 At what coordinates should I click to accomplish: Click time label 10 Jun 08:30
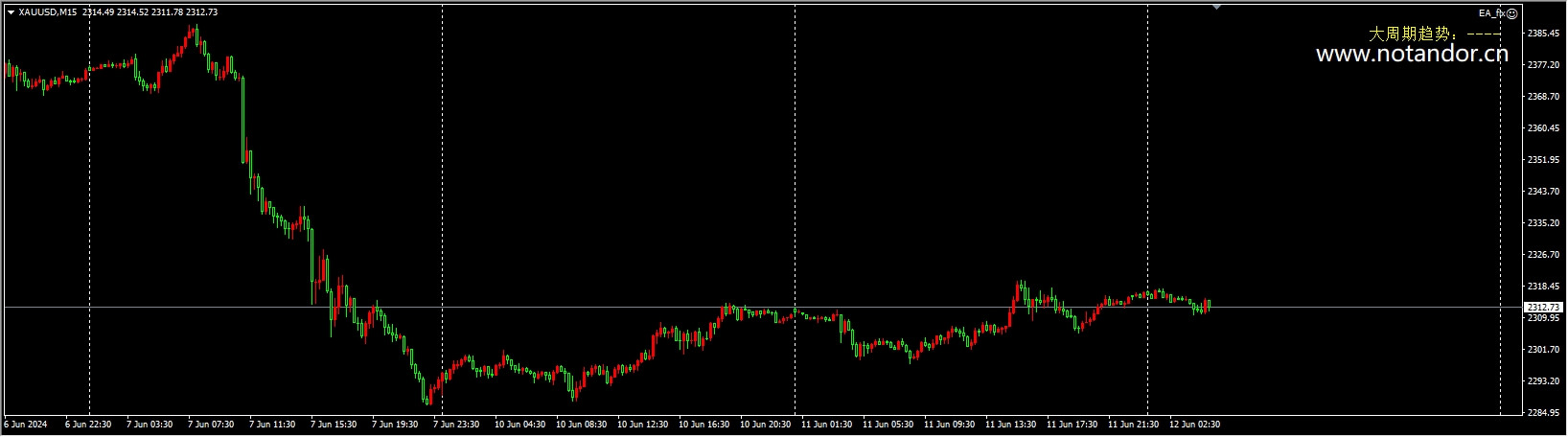(x=581, y=424)
